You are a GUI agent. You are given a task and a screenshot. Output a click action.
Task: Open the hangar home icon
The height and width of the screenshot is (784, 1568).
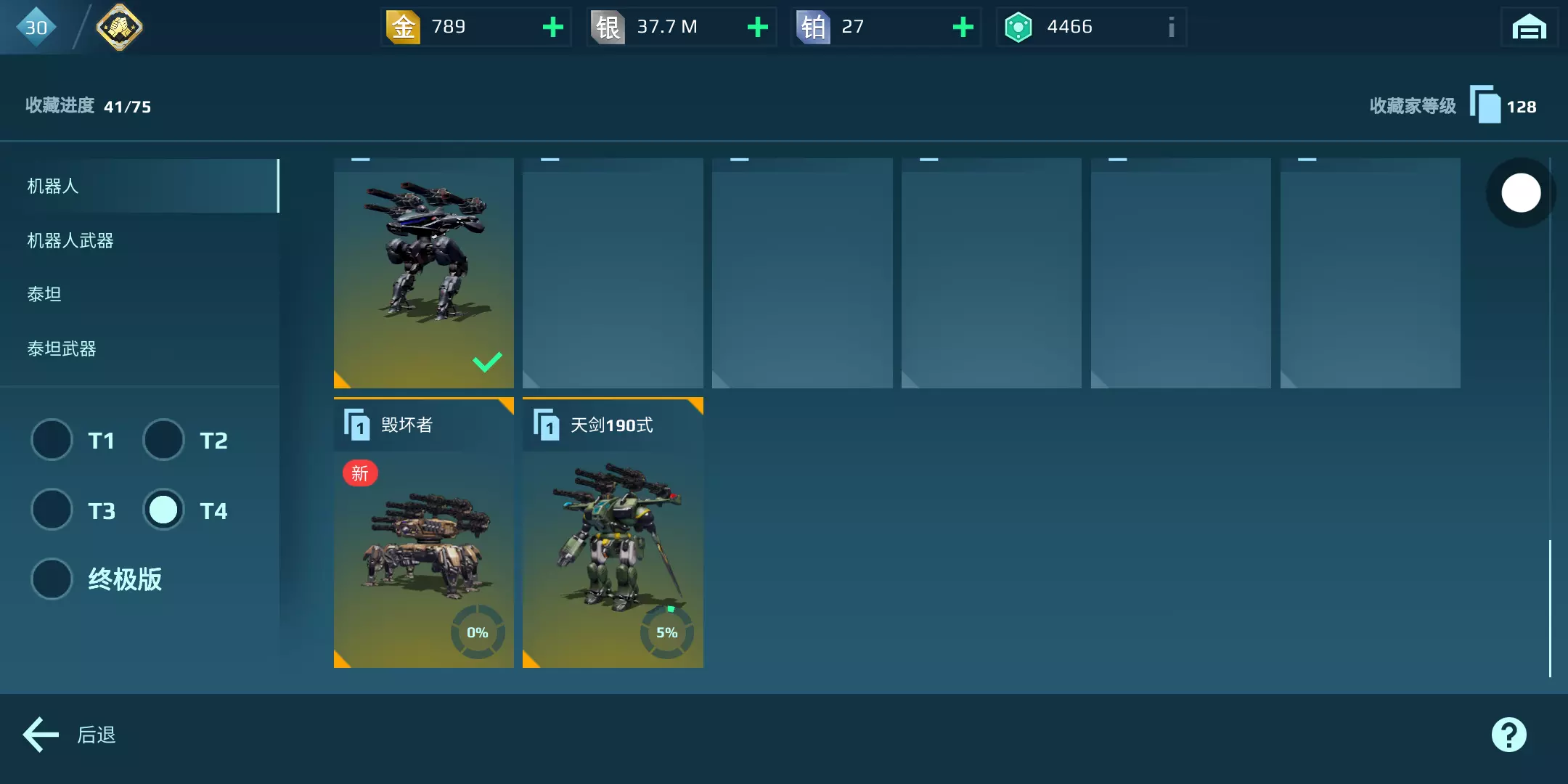1529,28
